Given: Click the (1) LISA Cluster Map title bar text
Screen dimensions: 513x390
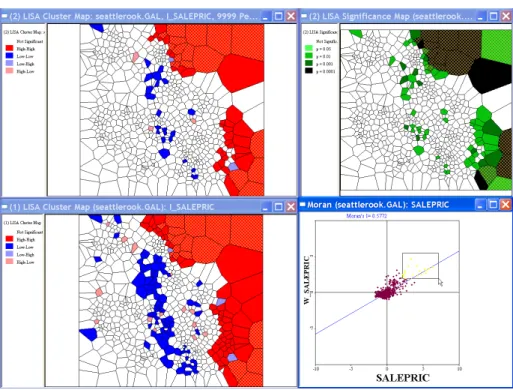Looking at the screenshot, I should 112,207.
